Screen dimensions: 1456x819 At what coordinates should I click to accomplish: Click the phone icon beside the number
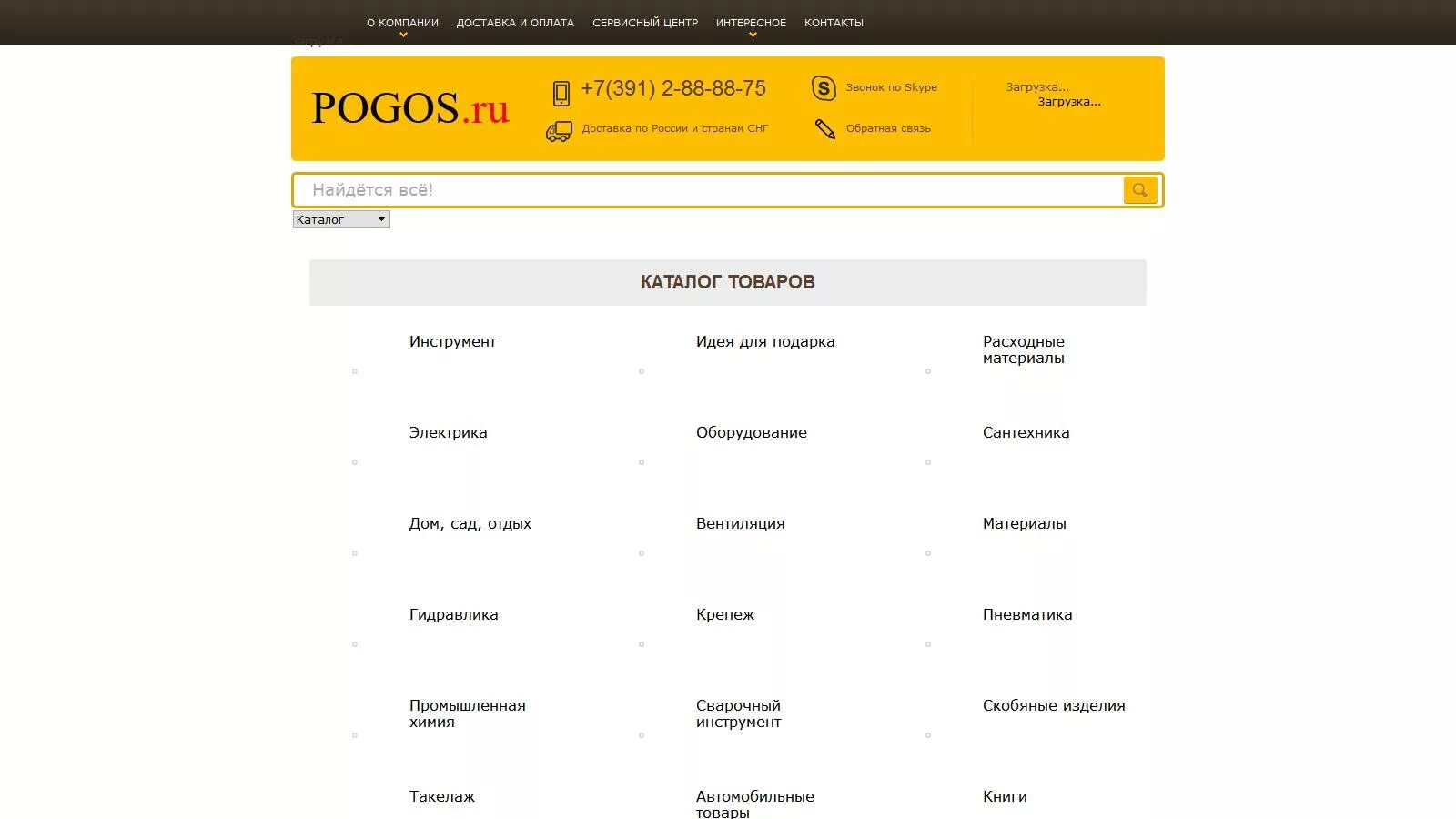tap(561, 93)
